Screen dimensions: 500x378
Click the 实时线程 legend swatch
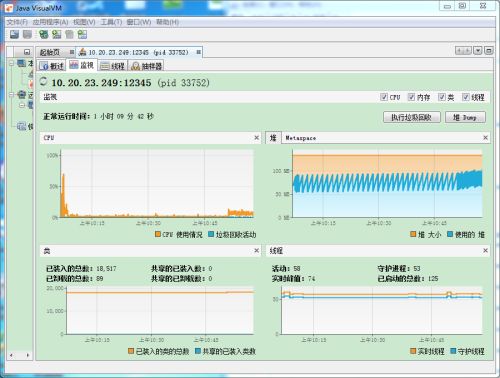tap(413, 351)
